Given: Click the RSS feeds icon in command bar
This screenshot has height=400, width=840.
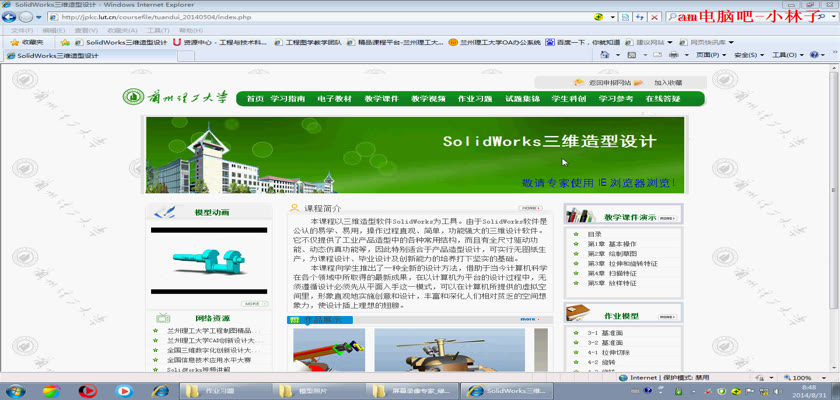Looking at the screenshot, I should click(x=632, y=55).
